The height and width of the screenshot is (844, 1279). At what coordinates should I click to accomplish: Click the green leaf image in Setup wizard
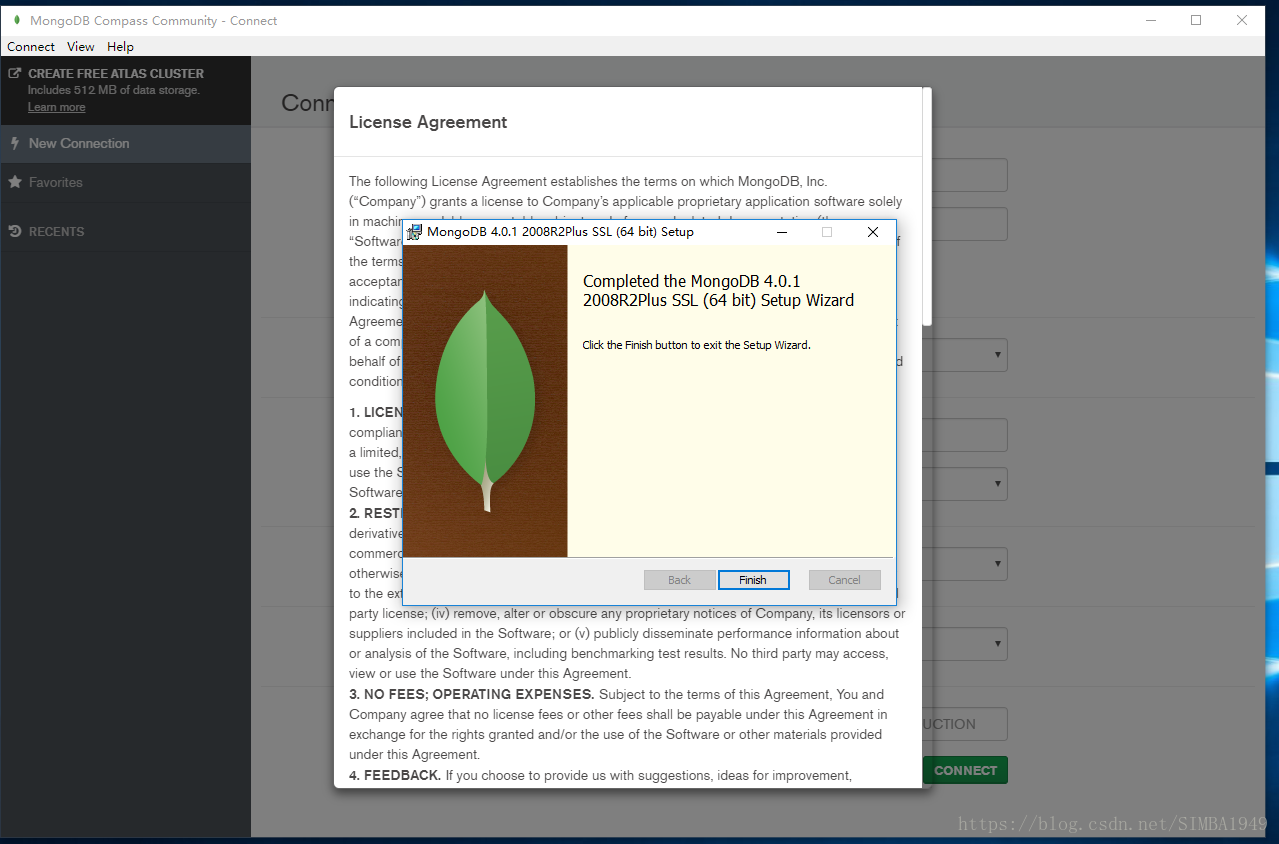coord(486,401)
